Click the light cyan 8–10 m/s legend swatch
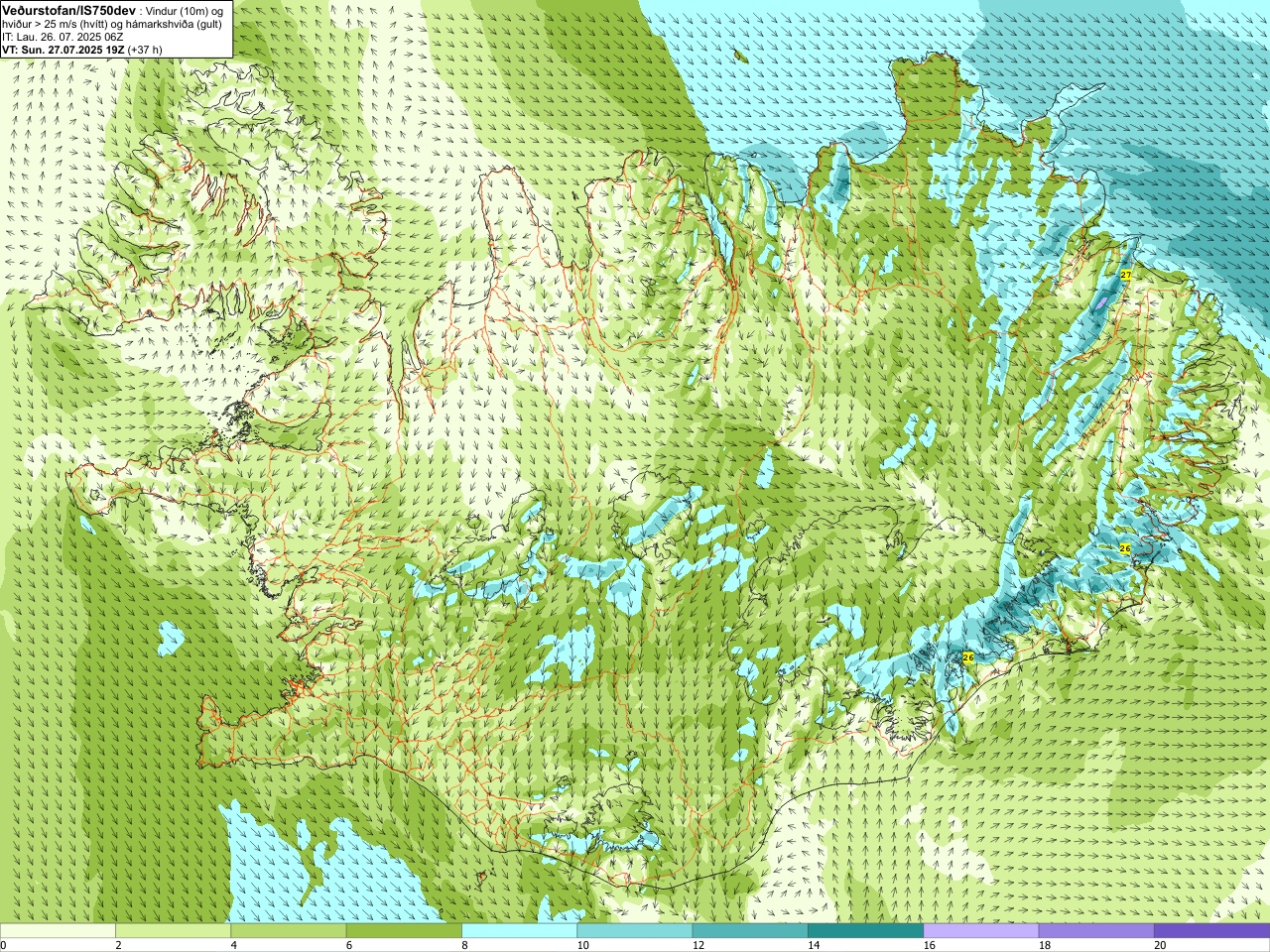 (520, 931)
